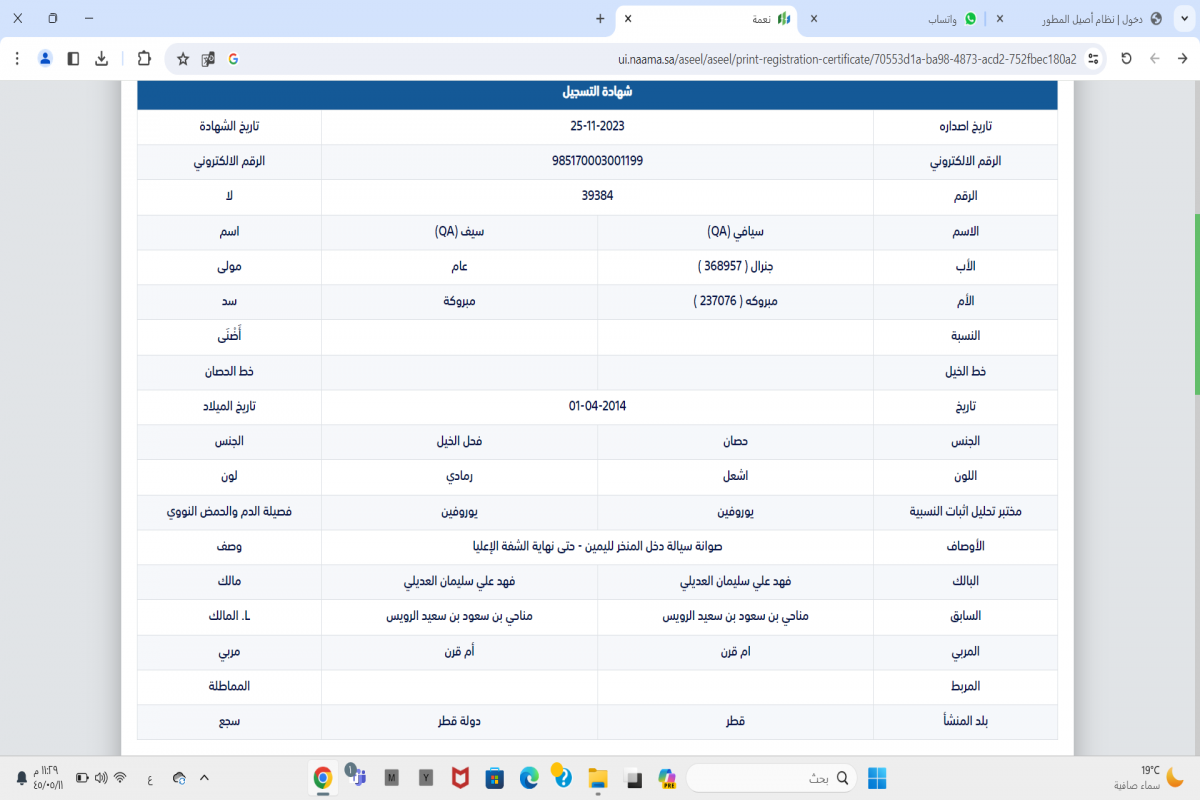Image resolution: width=1200 pixels, height=800 pixels.
Task: Expand the system tray hidden icons chevron
Action: pos(204,778)
